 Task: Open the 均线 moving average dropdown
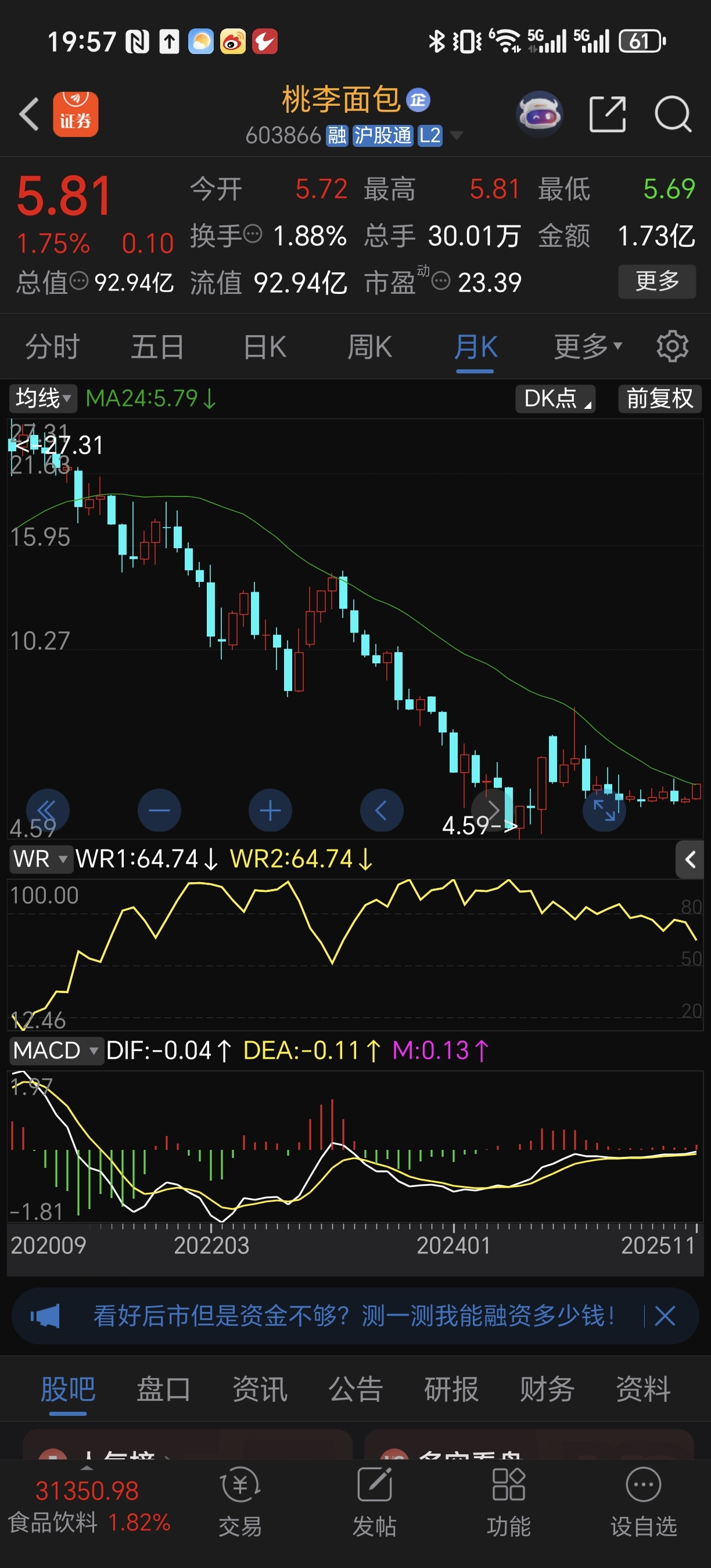[x=42, y=398]
